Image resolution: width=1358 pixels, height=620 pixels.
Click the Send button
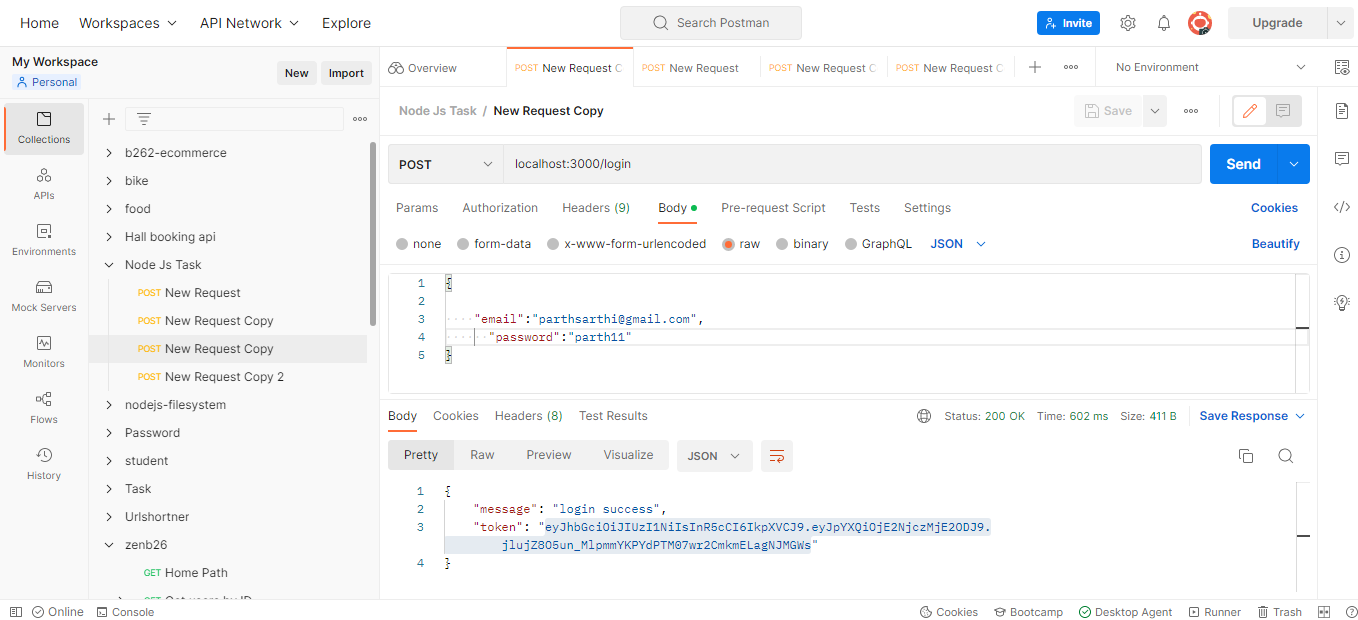click(x=1243, y=163)
